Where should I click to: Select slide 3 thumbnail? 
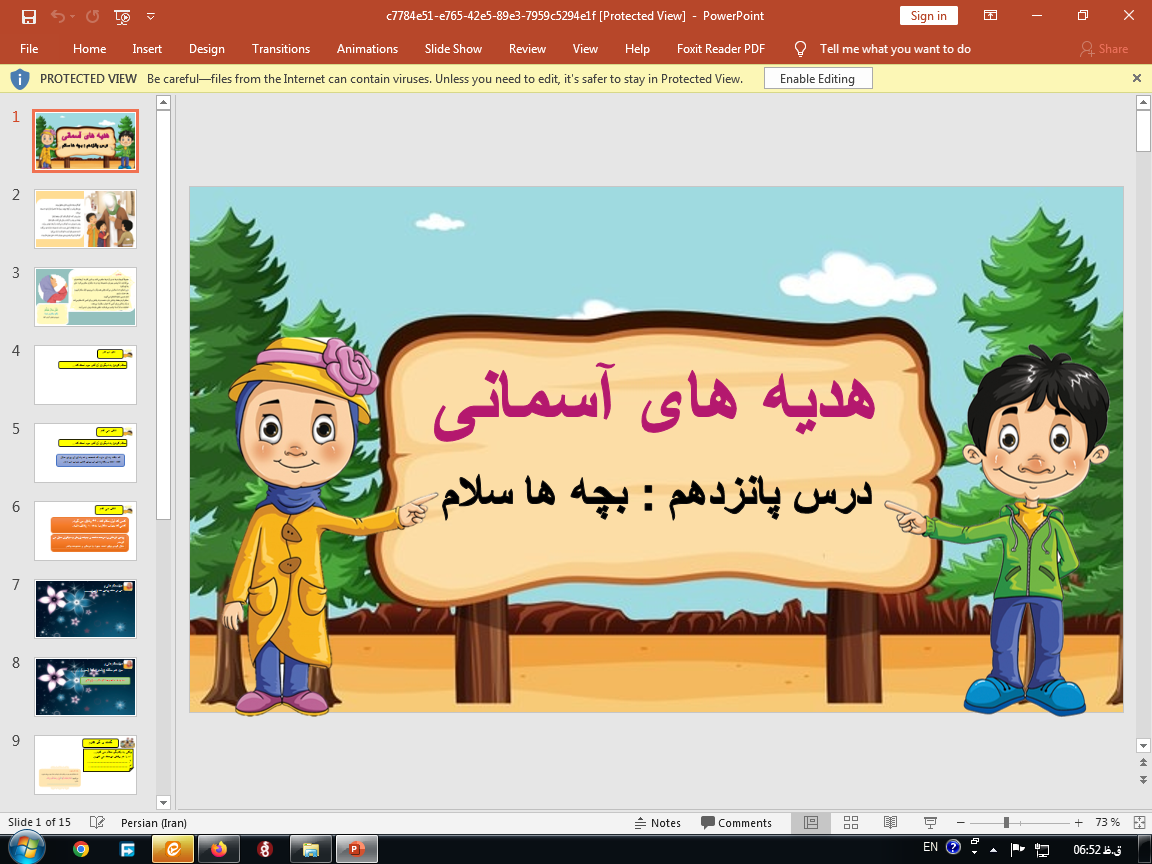click(85, 297)
